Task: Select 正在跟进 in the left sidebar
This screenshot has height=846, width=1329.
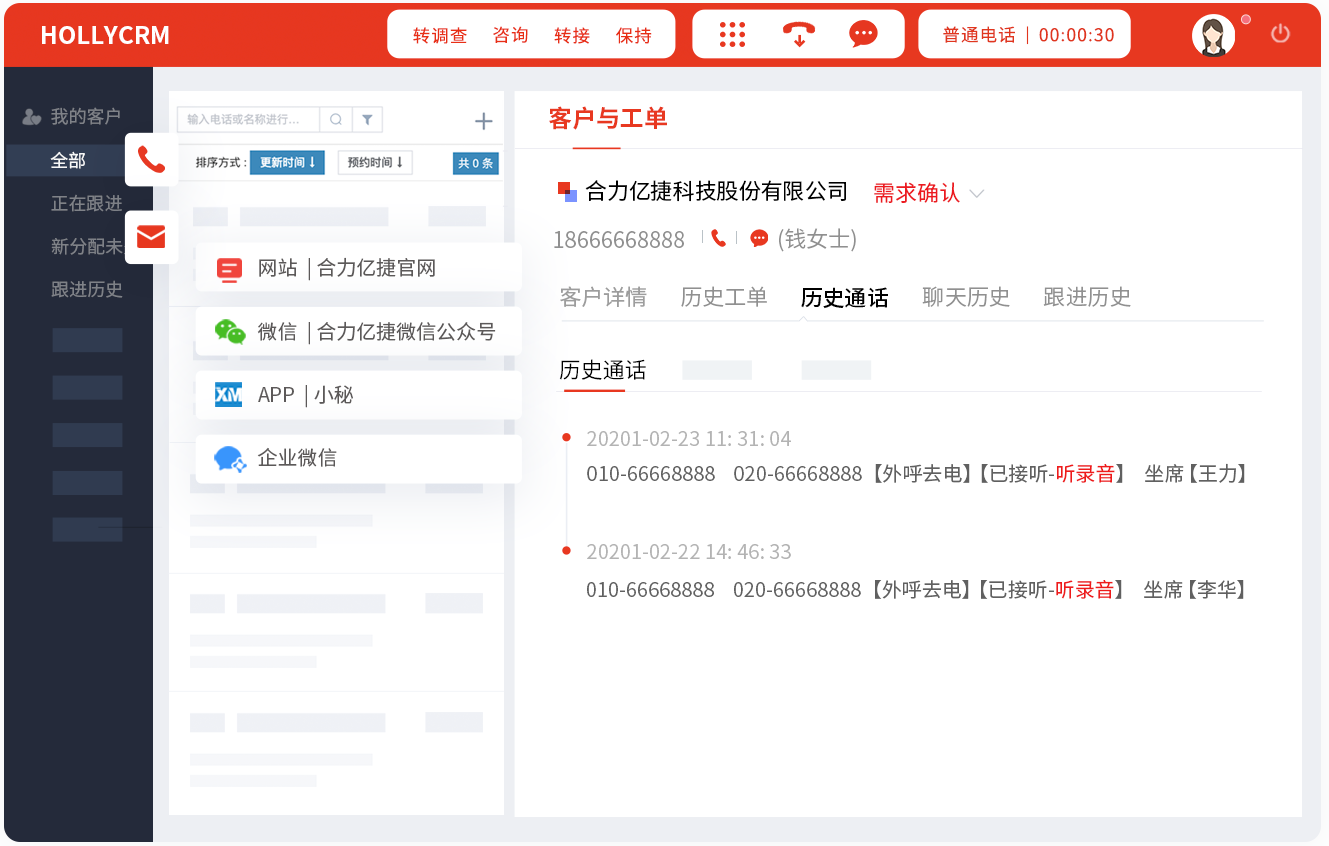Action: [87, 203]
